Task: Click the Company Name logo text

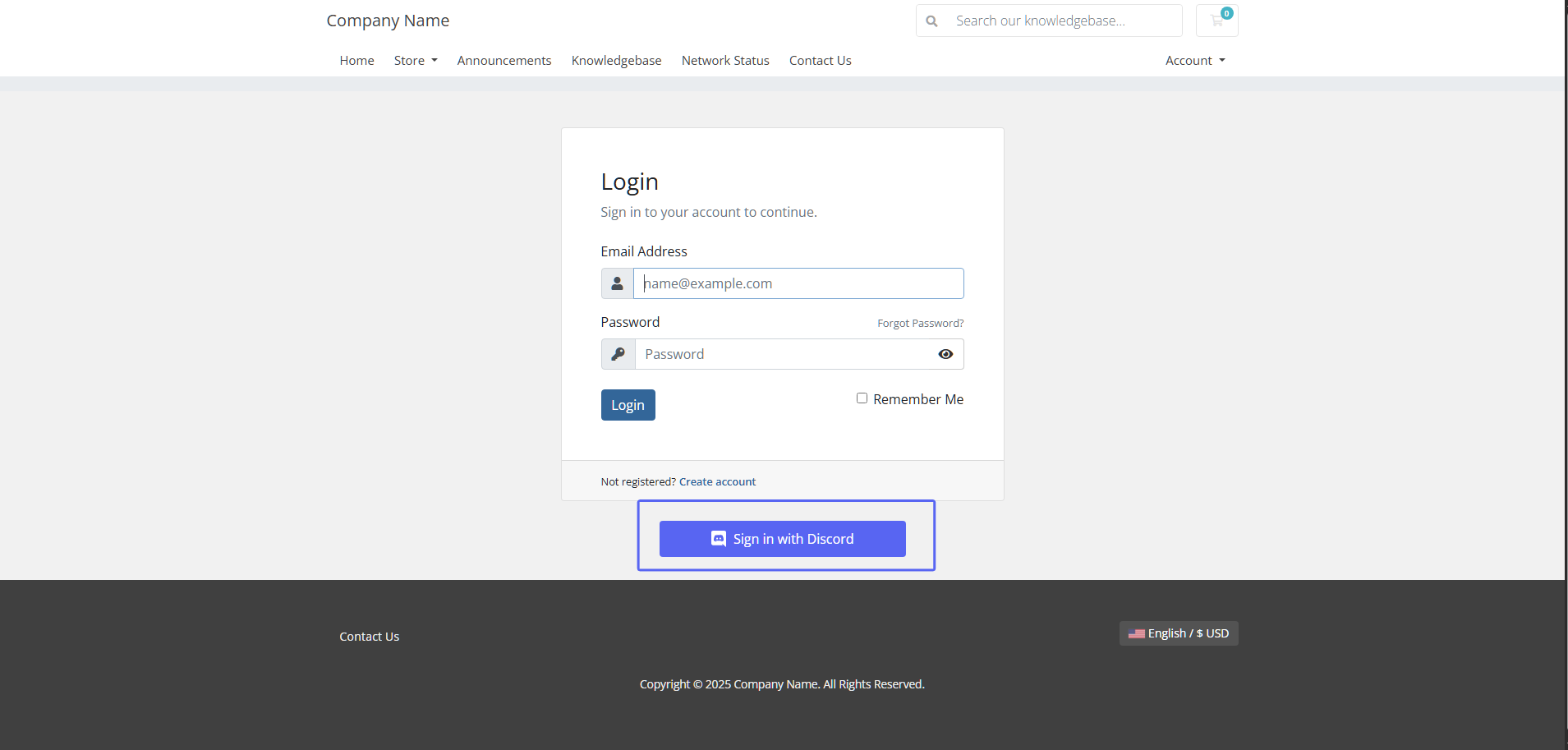Action: tap(388, 21)
